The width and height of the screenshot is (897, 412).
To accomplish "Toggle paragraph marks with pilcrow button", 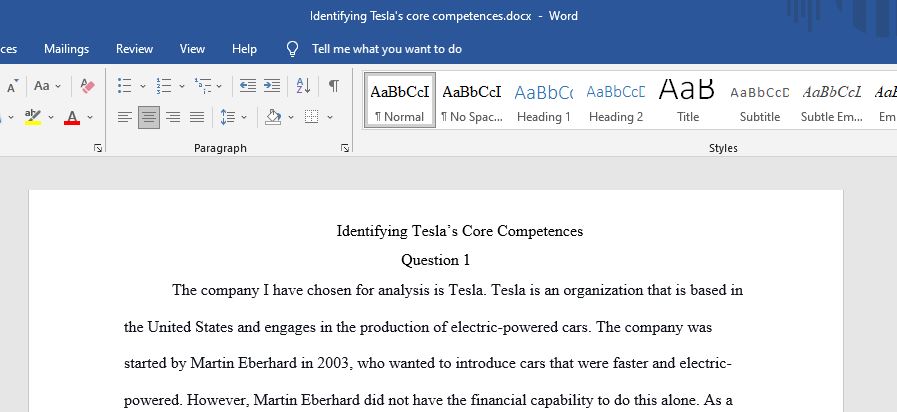I will tap(334, 86).
